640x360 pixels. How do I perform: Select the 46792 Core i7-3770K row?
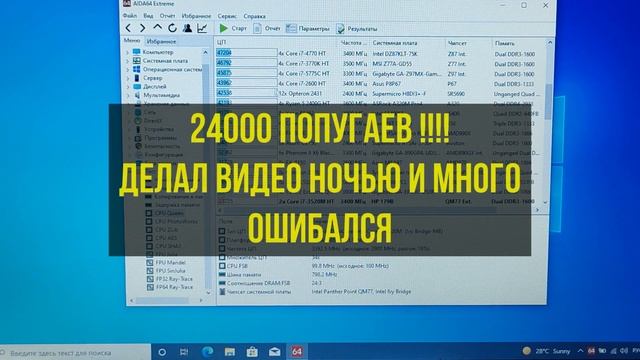[x=380, y=64]
